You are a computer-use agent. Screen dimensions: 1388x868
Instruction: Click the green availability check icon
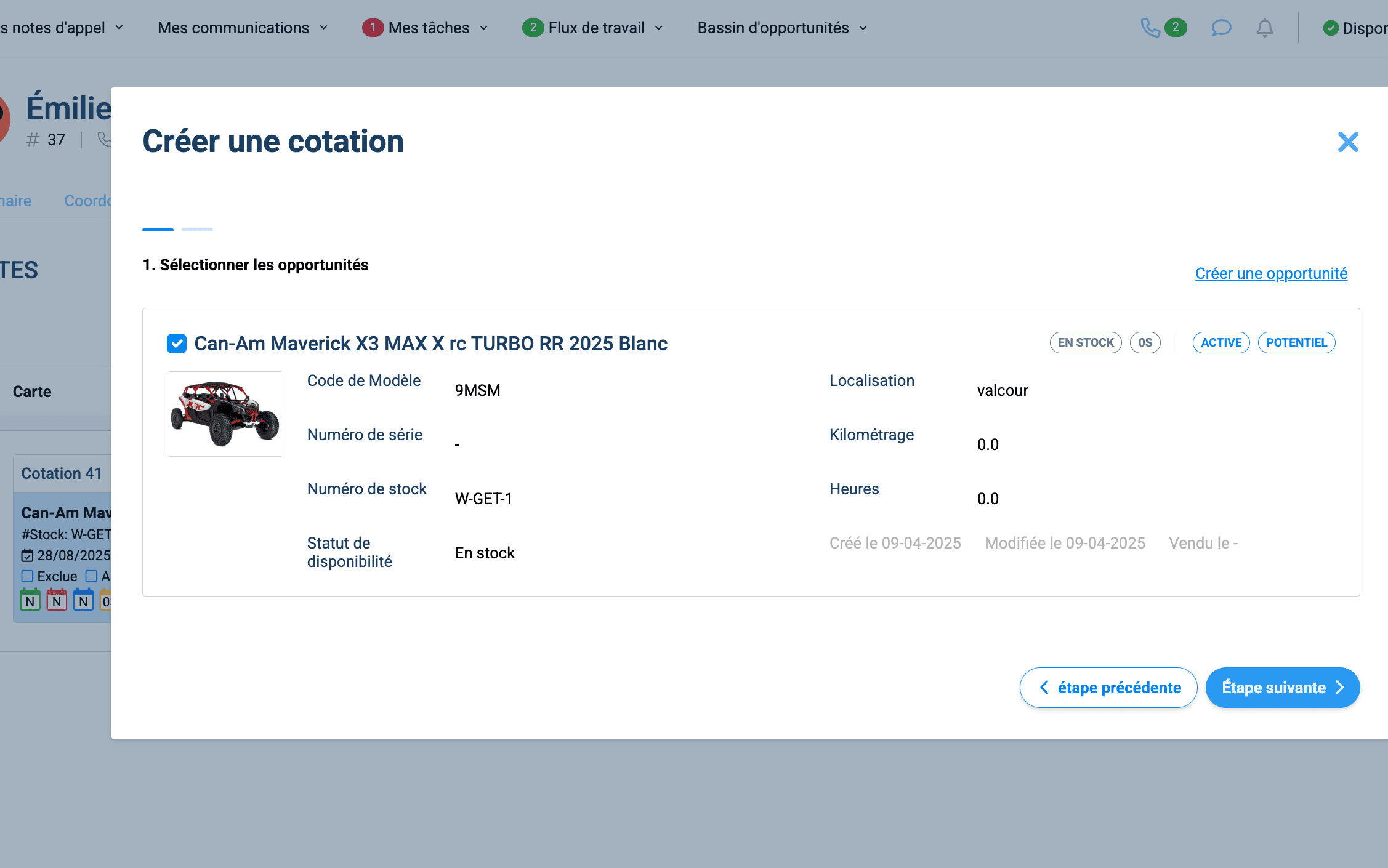1331,28
